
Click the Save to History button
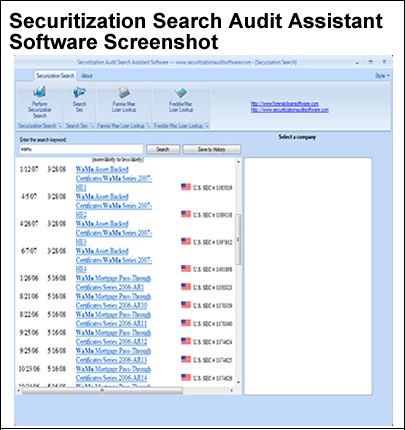212,149
